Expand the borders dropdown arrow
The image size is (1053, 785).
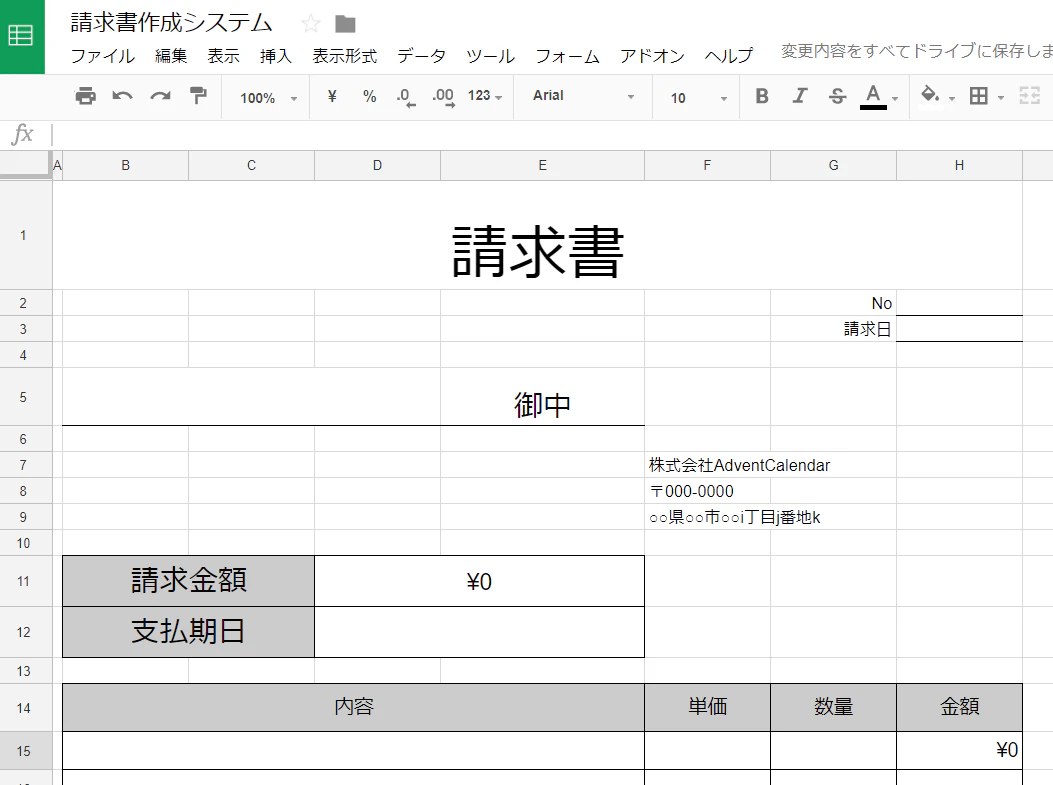(1001, 98)
